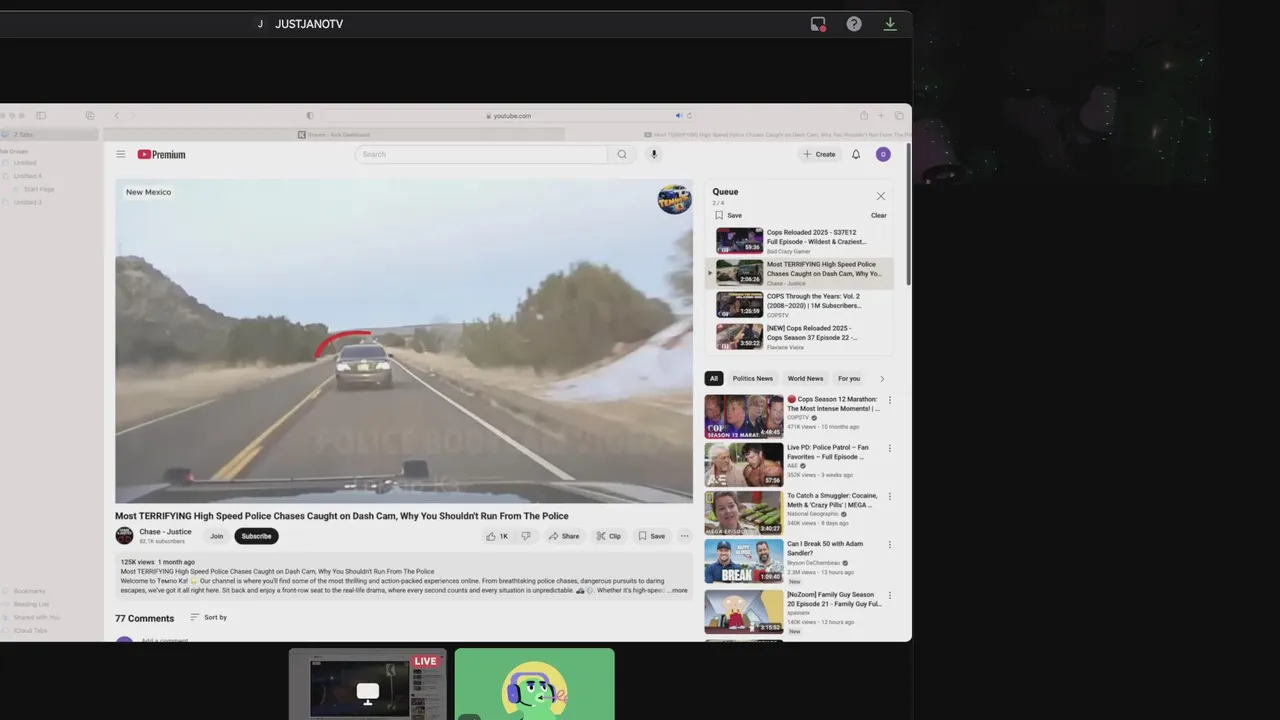1280x720 pixels.
Task: Open the purple account avatar menu
Action: click(x=883, y=154)
